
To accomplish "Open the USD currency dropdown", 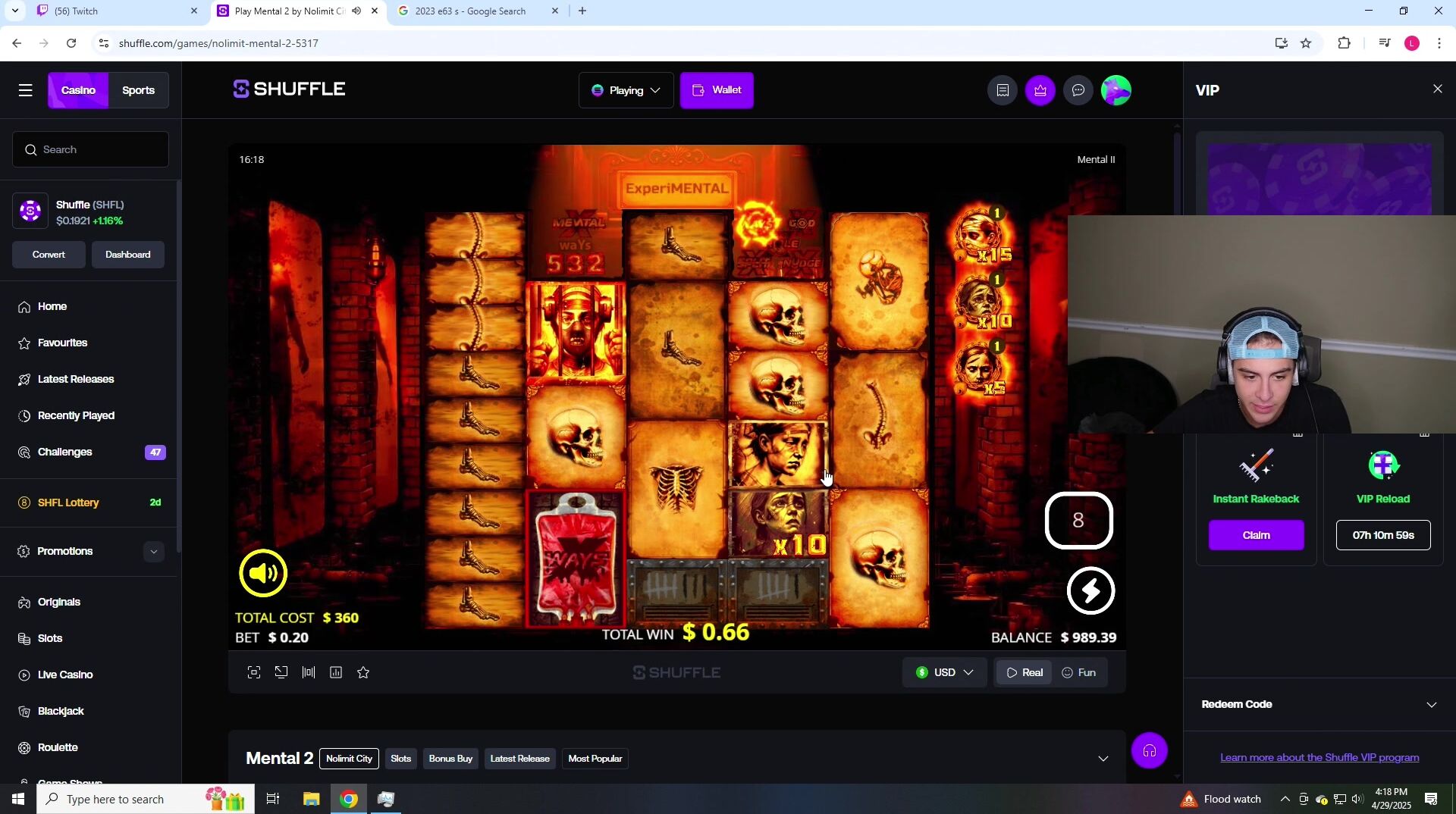I will (944, 673).
